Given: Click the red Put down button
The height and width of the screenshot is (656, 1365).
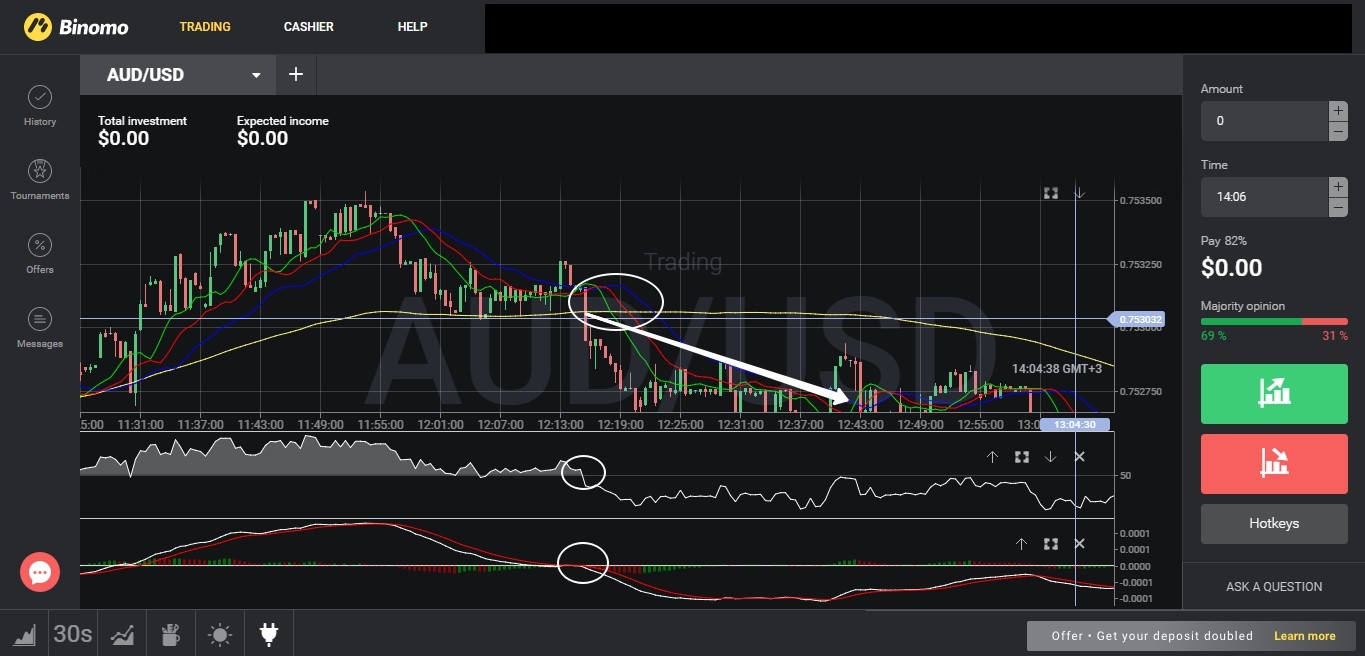Looking at the screenshot, I should [x=1274, y=463].
